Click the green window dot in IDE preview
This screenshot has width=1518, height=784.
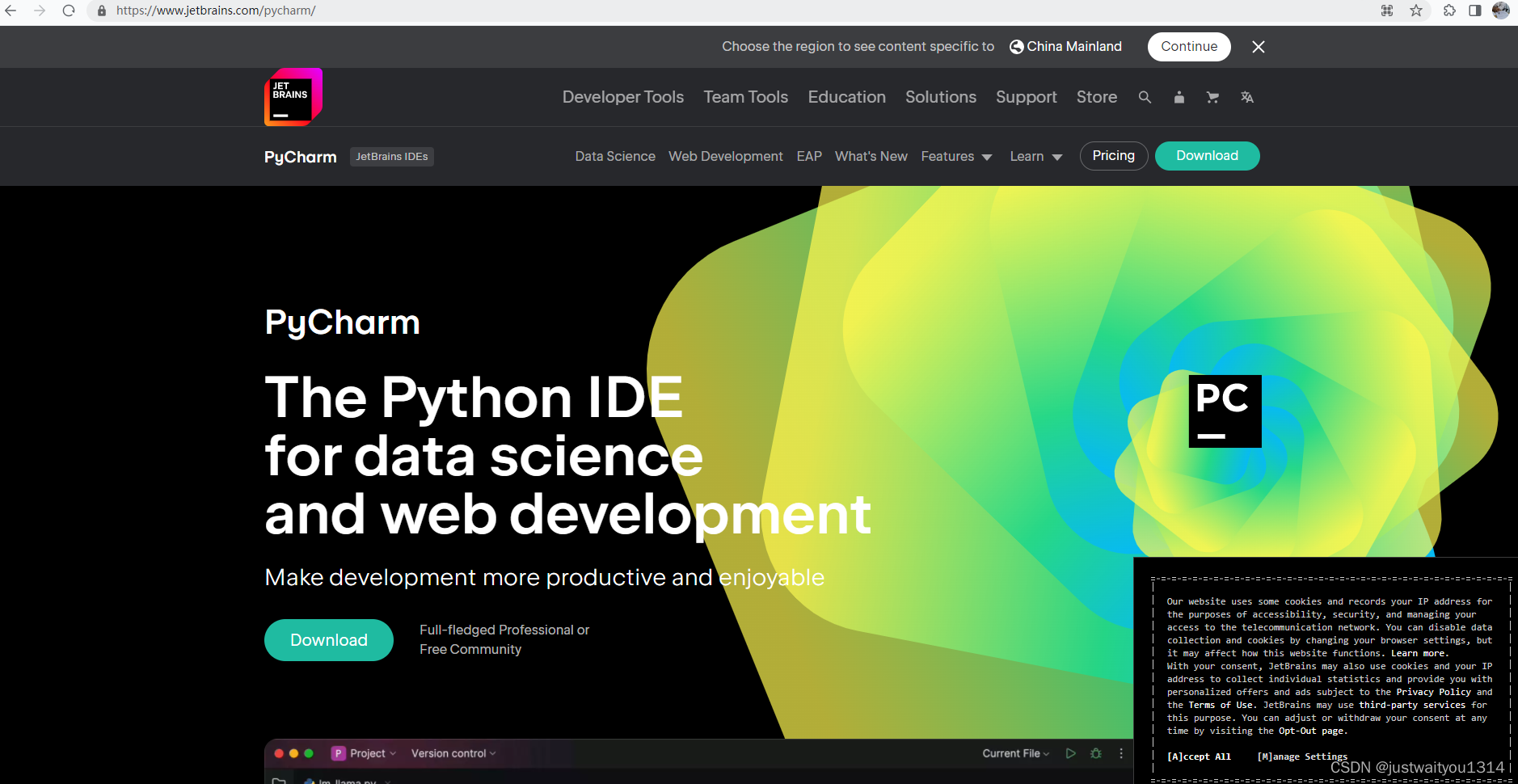pos(309,753)
